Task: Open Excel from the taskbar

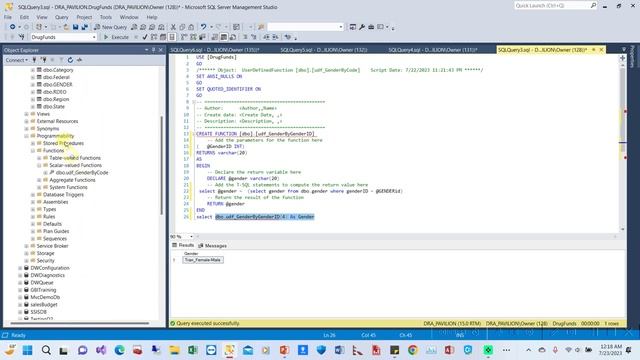Action: [193, 350]
